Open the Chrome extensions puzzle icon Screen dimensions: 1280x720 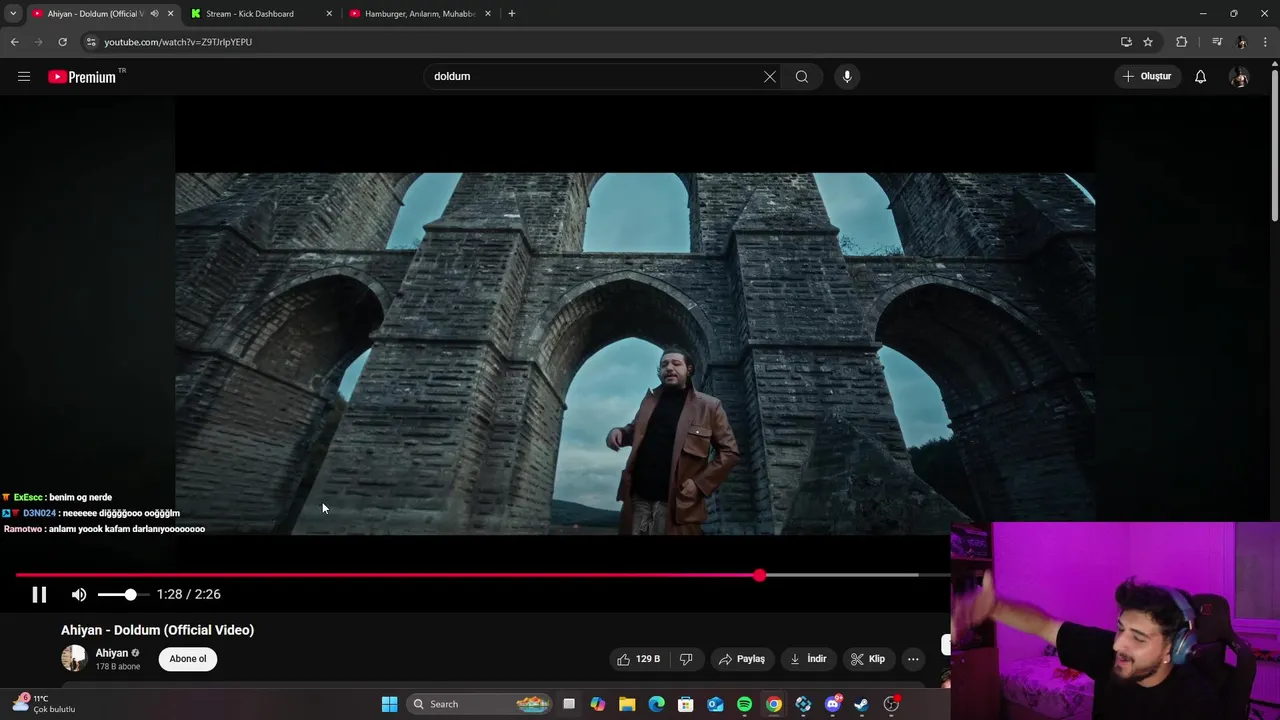1182,42
